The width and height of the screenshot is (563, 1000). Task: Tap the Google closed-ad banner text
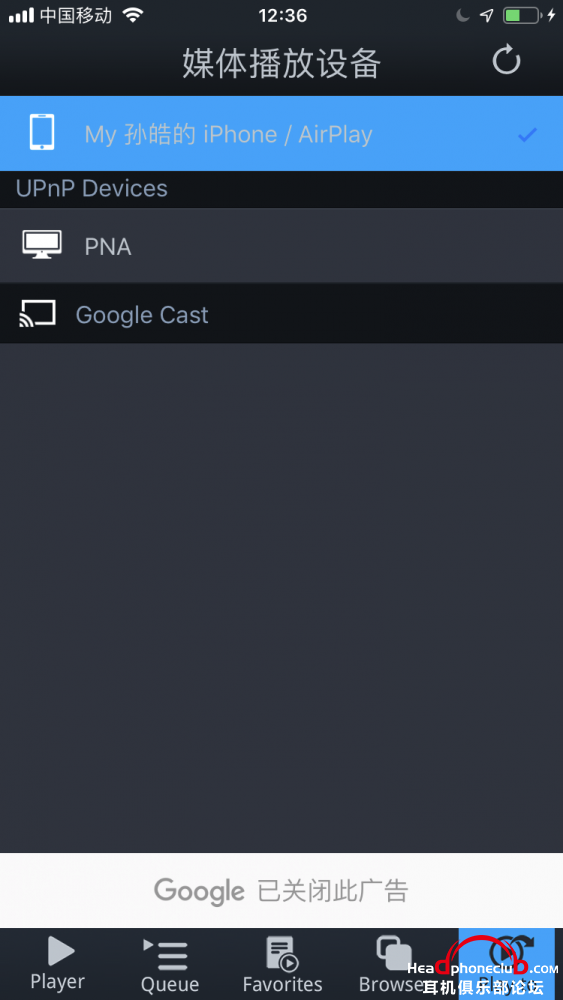coord(281,890)
